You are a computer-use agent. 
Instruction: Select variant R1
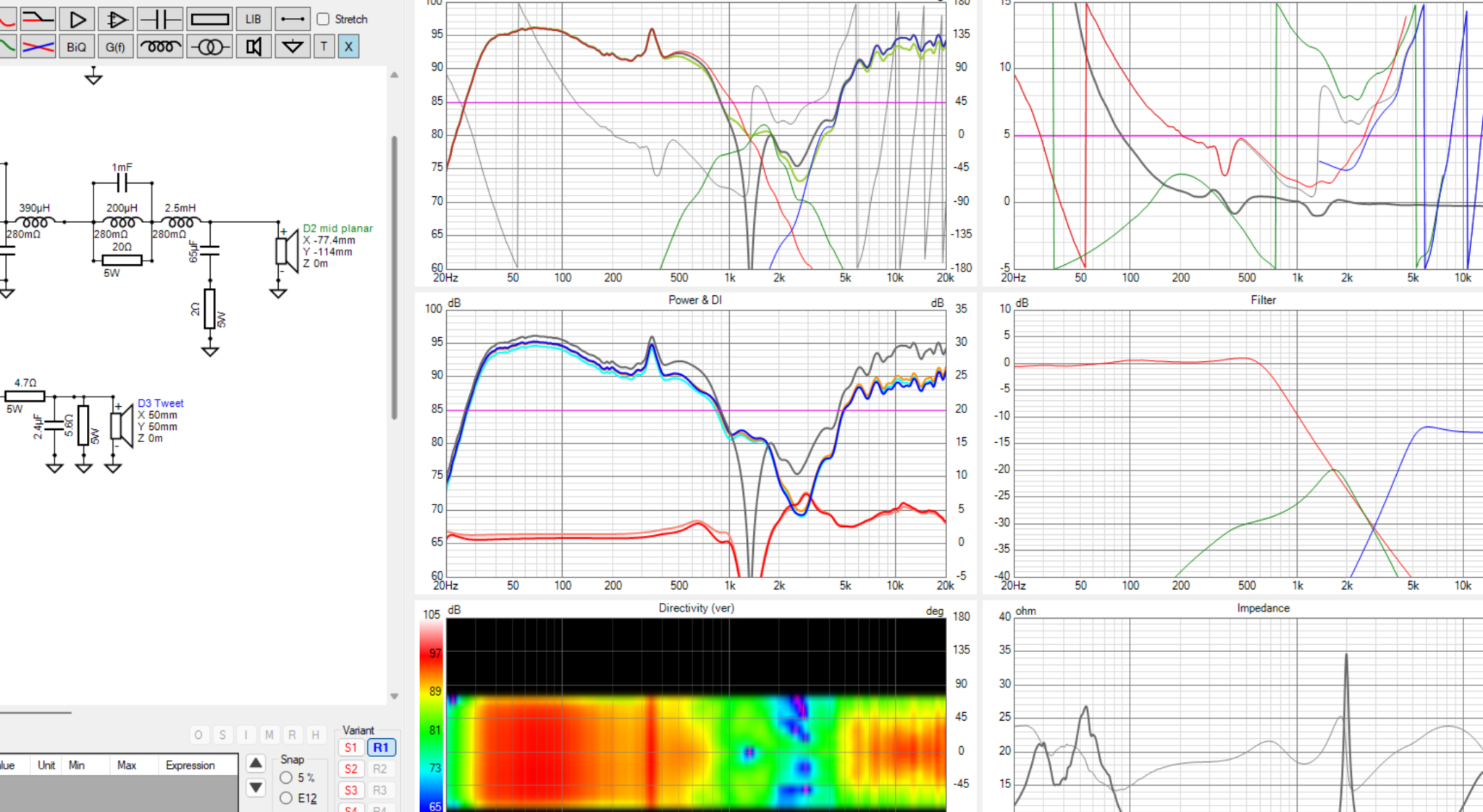pyautogui.click(x=381, y=748)
